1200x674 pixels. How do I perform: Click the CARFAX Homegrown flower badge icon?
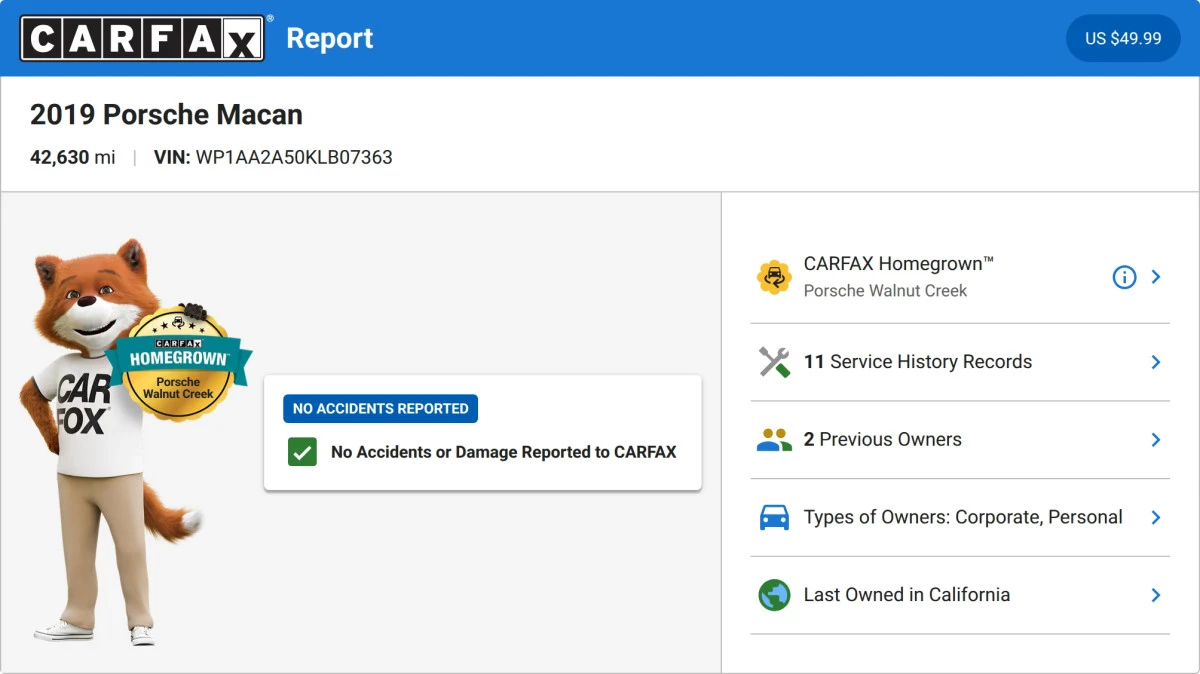[x=774, y=277]
